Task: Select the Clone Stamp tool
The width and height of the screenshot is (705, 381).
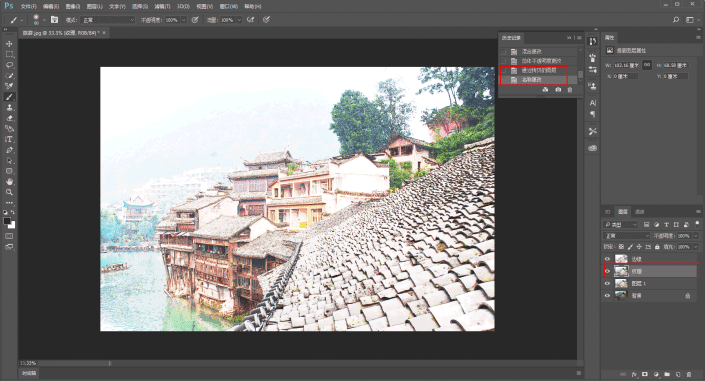Action: (x=9, y=108)
